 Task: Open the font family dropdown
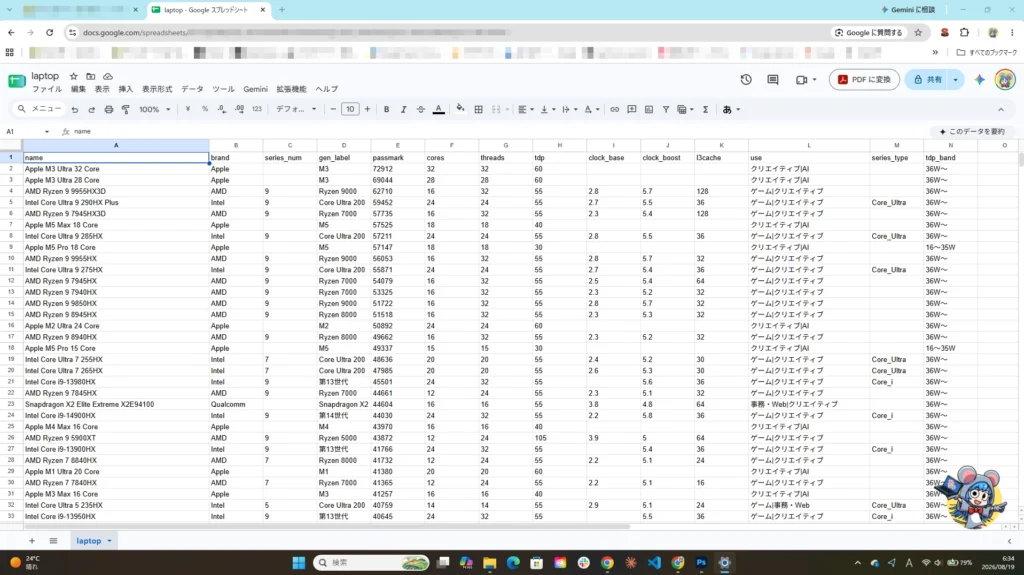click(296, 110)
